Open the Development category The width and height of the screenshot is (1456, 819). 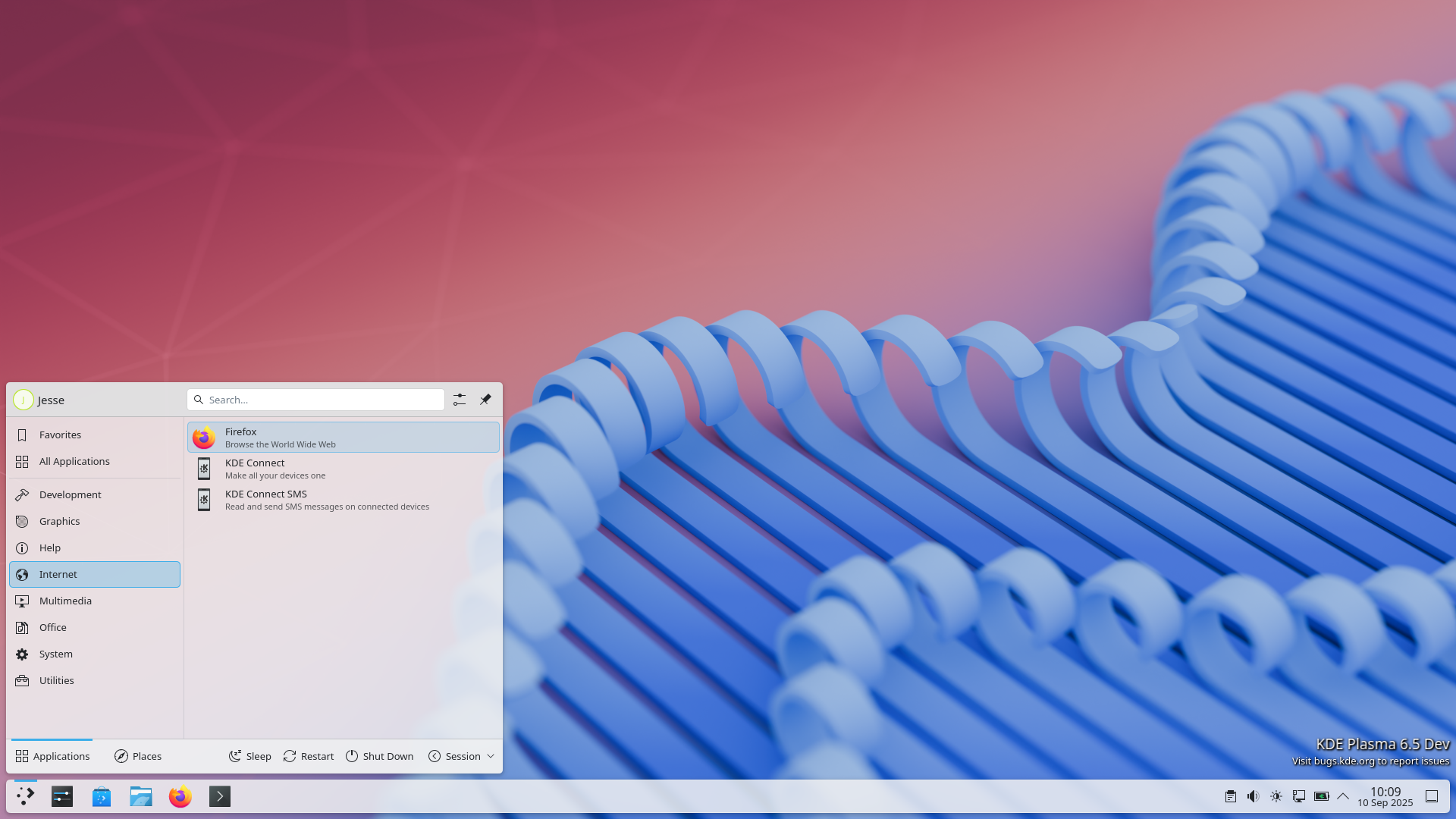coord(95,494)
